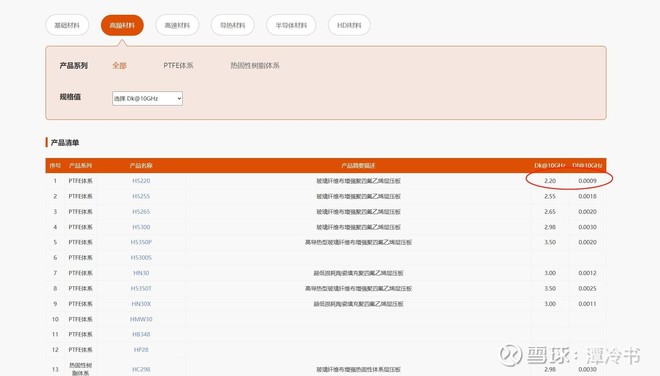
Task: Open product HC298 link
Action: (141, 369)
